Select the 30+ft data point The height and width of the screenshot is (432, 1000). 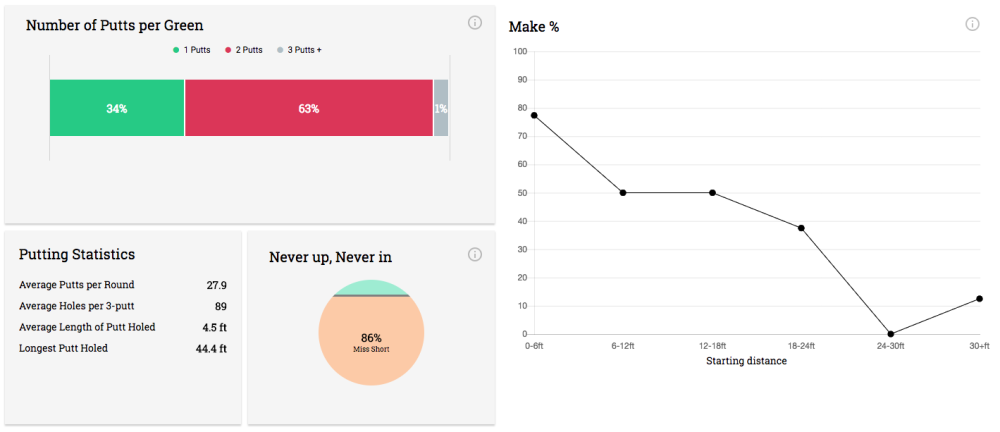tap(979, 298)
